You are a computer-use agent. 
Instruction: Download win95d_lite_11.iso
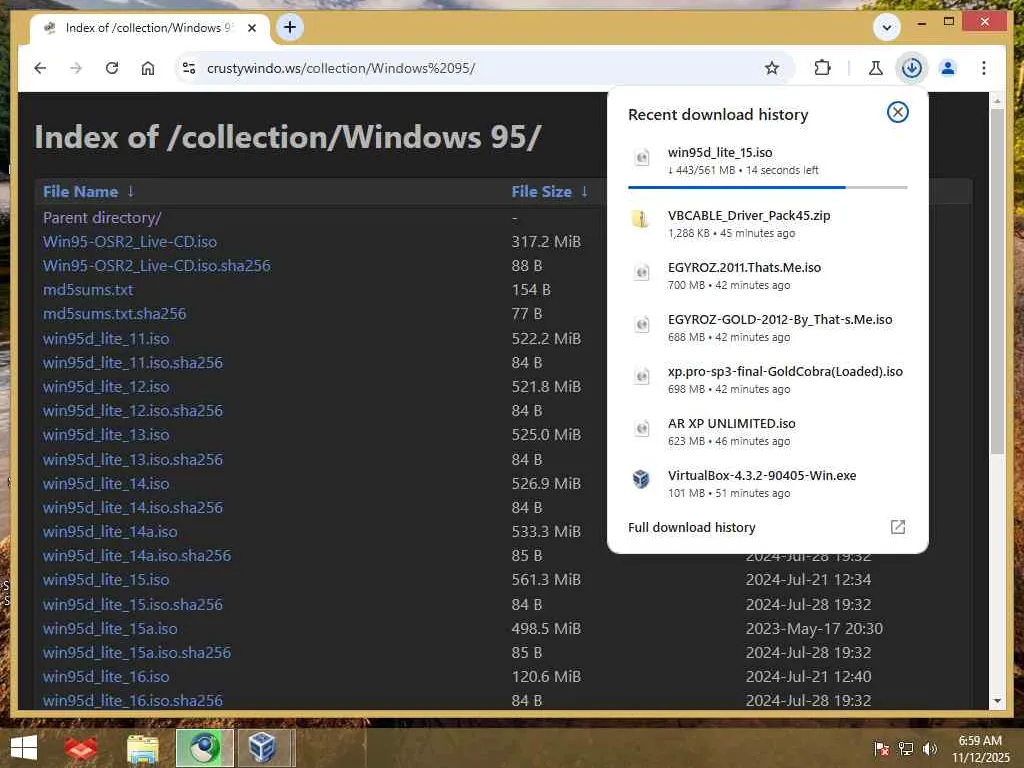106,338
